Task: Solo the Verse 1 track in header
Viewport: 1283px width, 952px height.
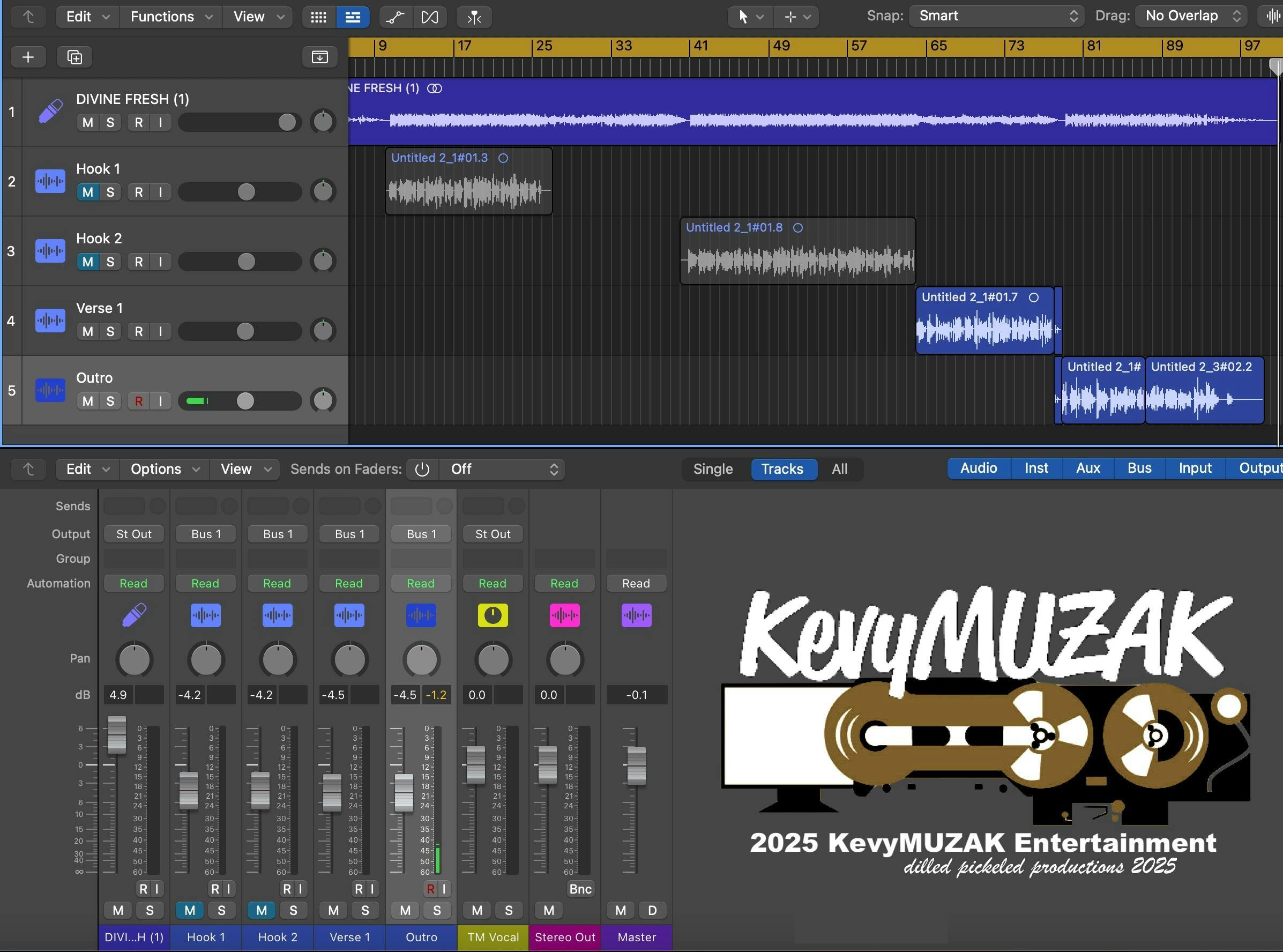Action: coord(110,331)
